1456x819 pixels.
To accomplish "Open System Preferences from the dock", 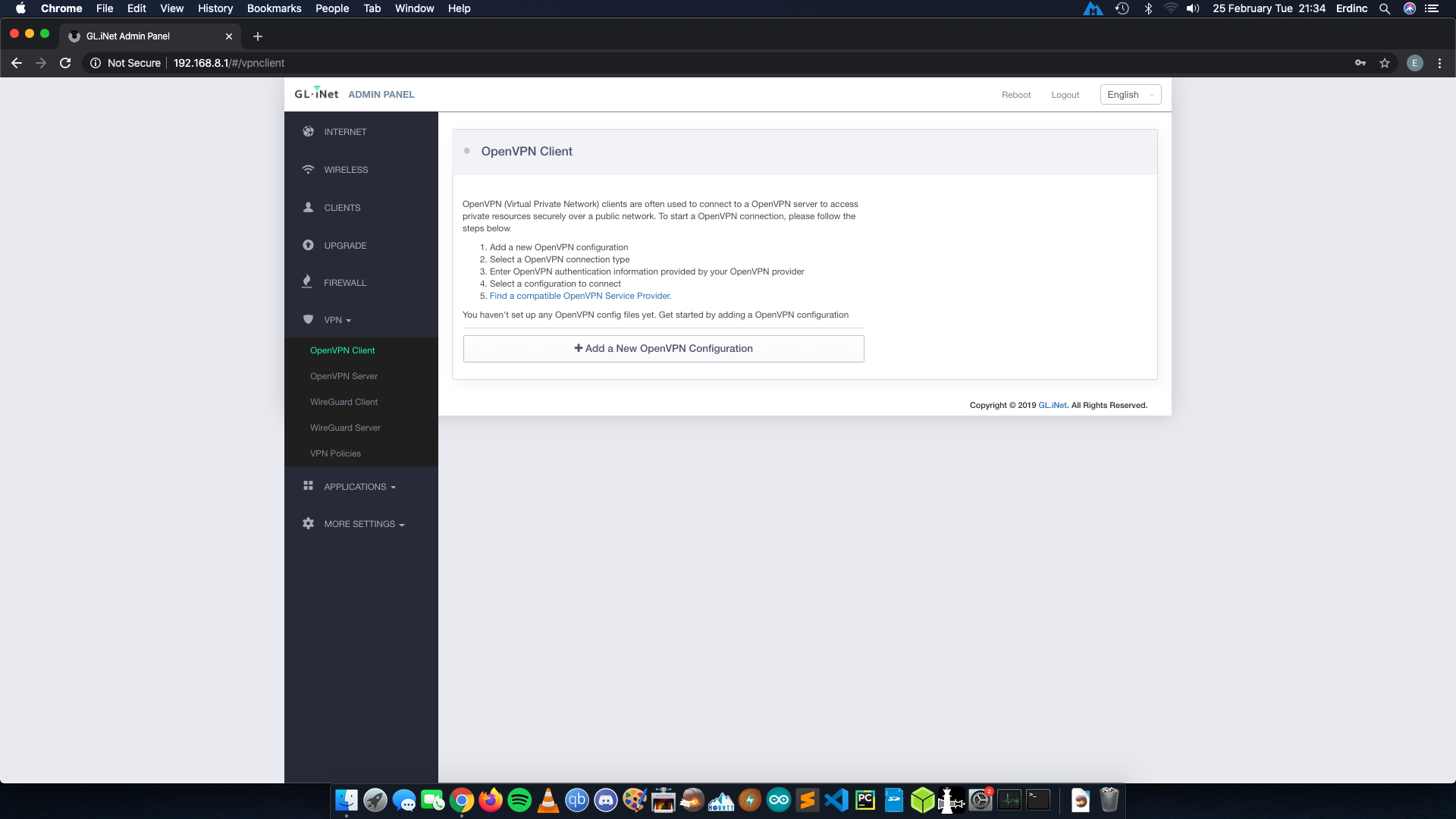I will pyautogui.click(x=981, y=800).
